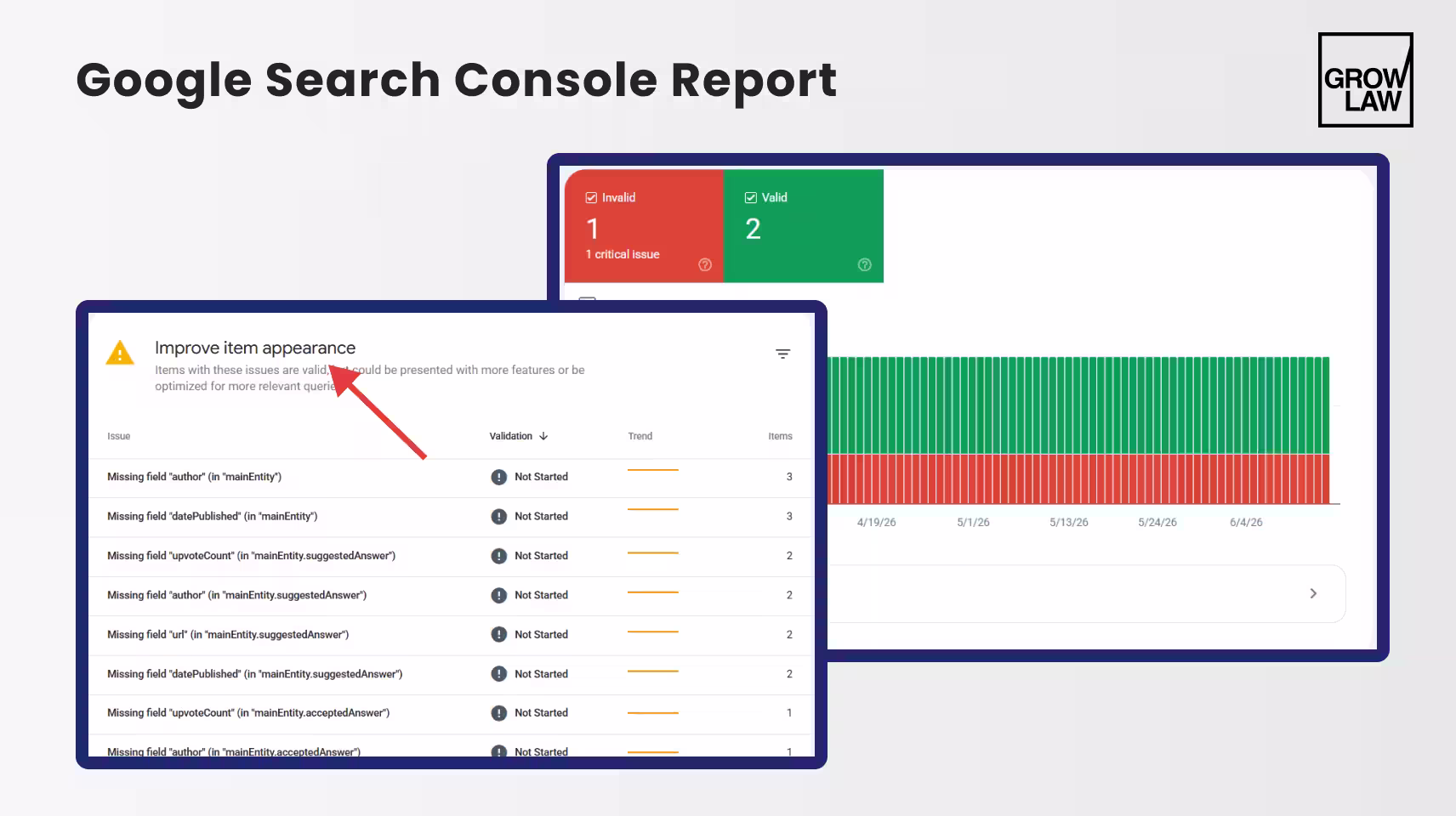Click the help icon in the Invalid card
Viewport: 1456px width, 816px height.
(x=705, y=264)
